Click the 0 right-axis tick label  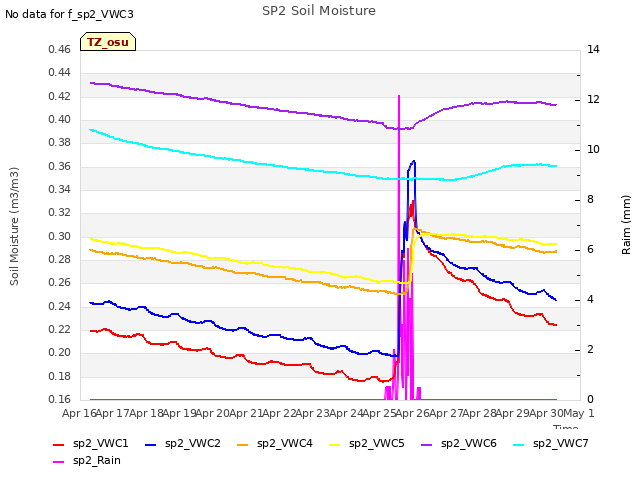(590, 399)
